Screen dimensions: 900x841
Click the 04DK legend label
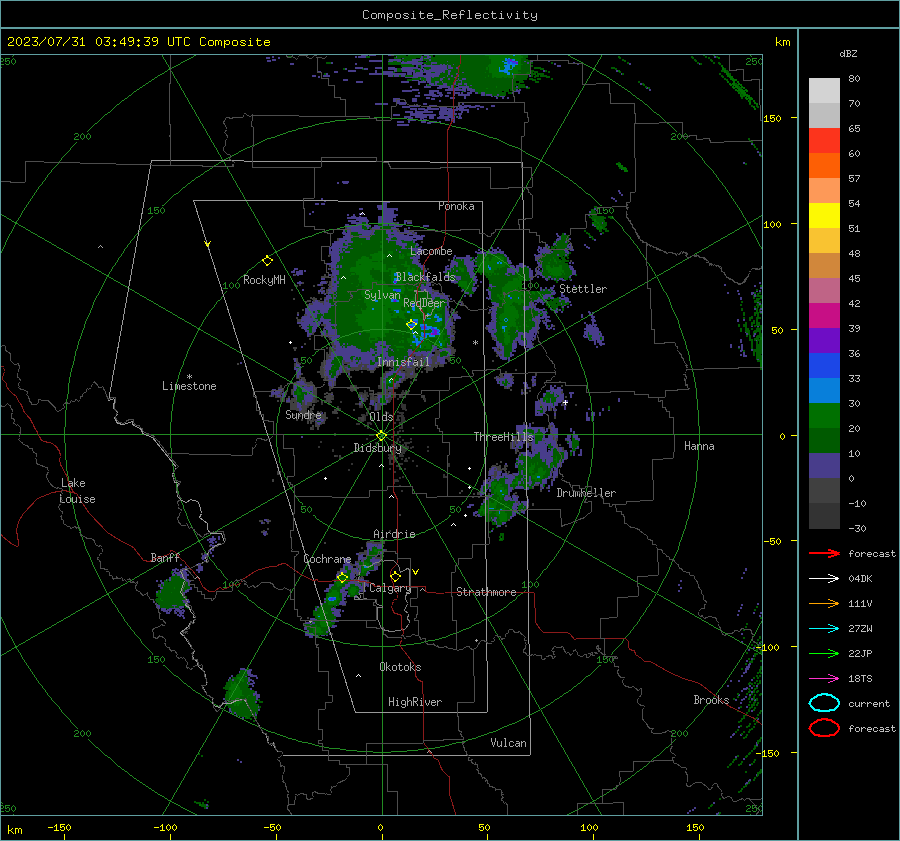860,579
